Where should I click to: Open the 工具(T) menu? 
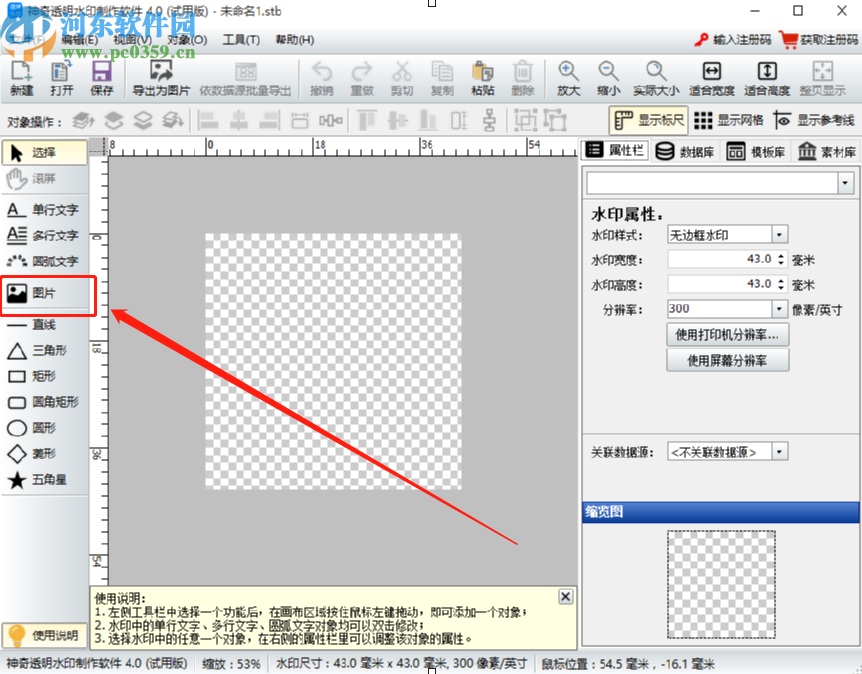click(241, 40)
